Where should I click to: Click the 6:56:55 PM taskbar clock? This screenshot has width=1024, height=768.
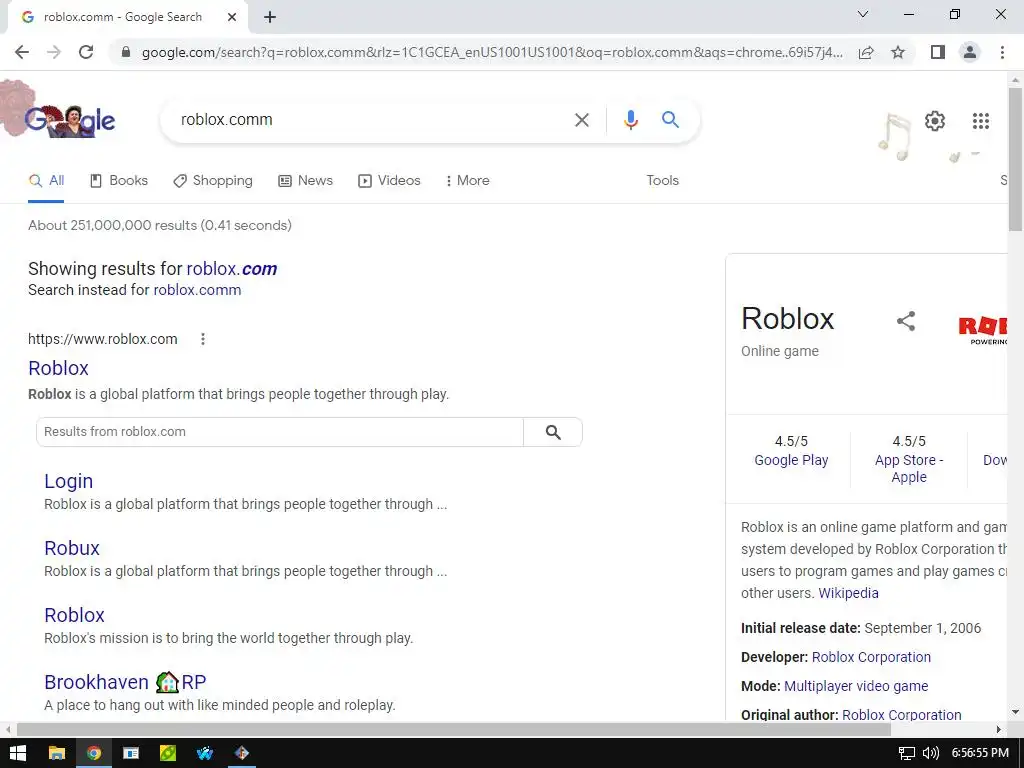pos(980,753)
